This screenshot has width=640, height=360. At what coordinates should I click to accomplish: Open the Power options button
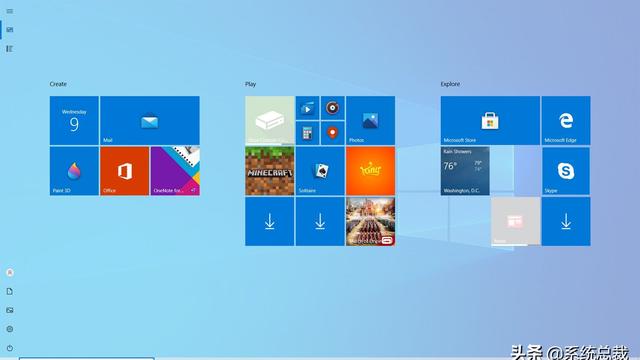point(10,348)
